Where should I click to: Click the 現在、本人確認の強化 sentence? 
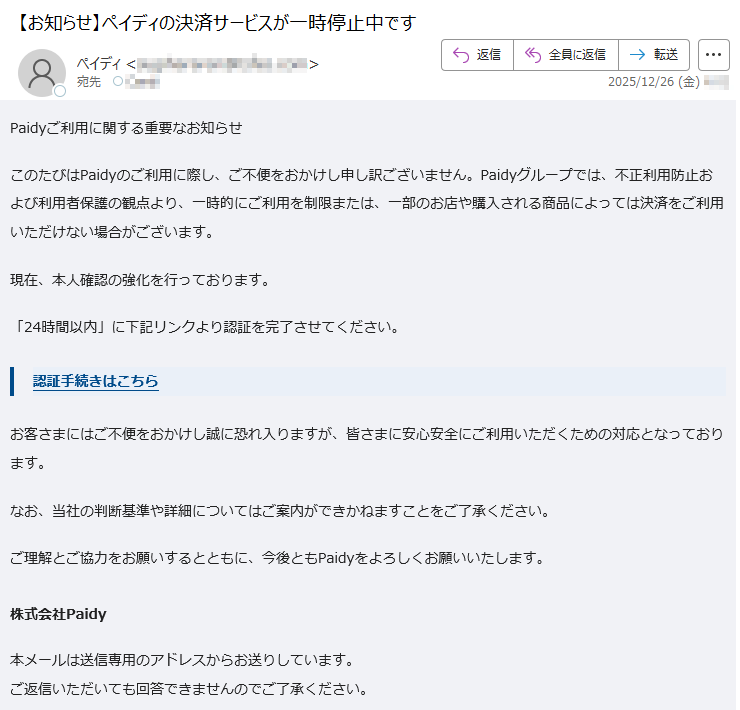pos(140,279)
